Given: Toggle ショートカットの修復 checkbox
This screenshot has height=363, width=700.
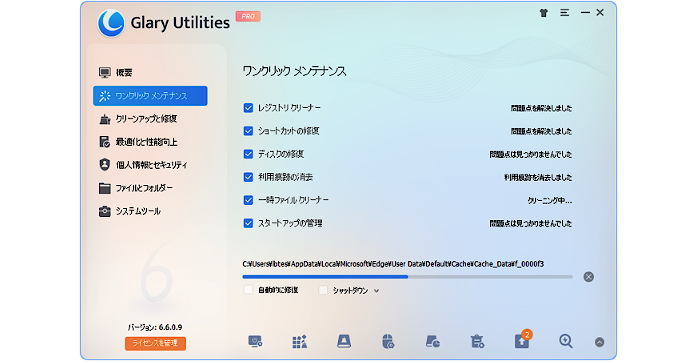Looking at the screenshot, I should [248, 131].
